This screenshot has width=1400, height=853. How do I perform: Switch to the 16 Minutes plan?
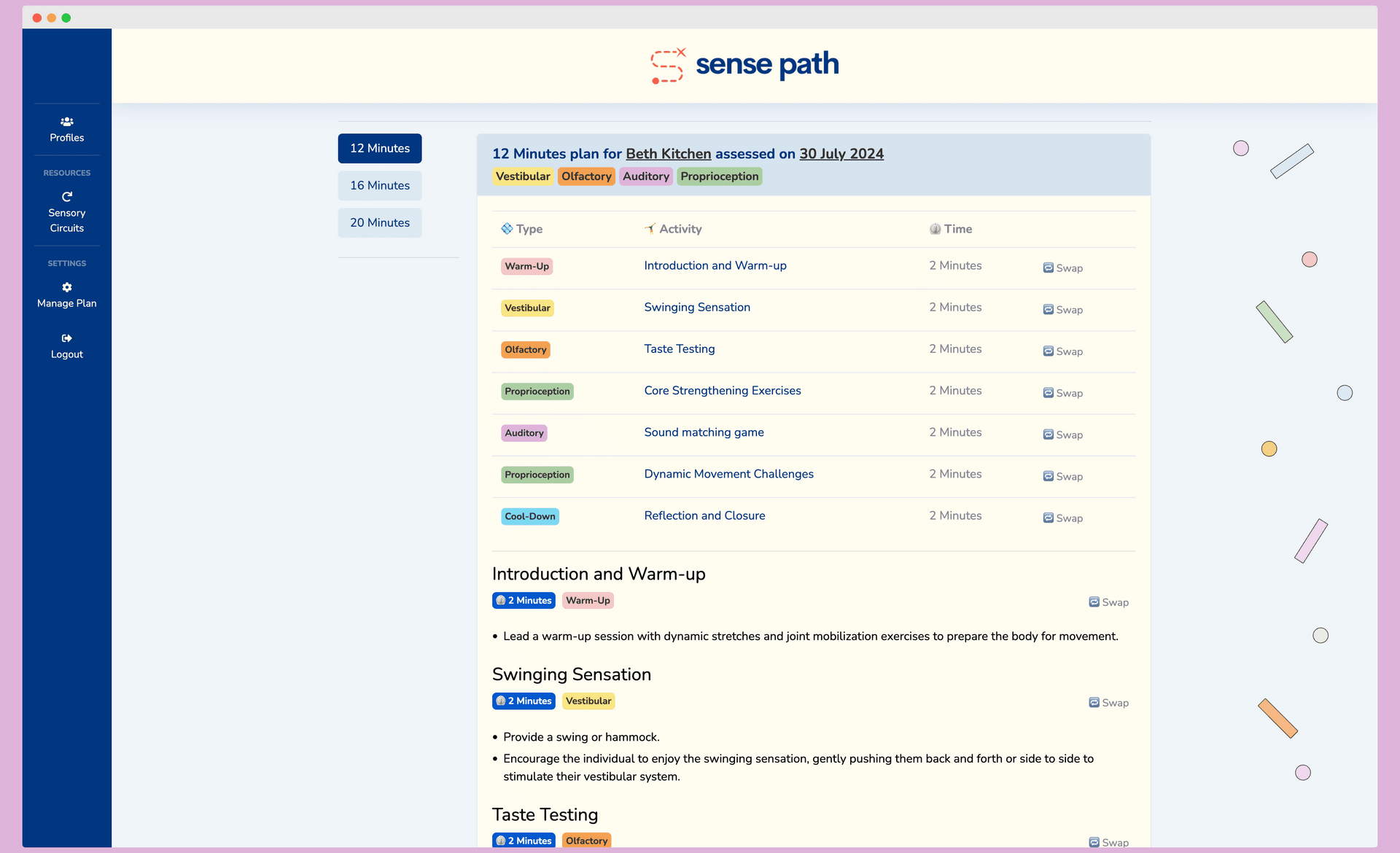point(379,185)
